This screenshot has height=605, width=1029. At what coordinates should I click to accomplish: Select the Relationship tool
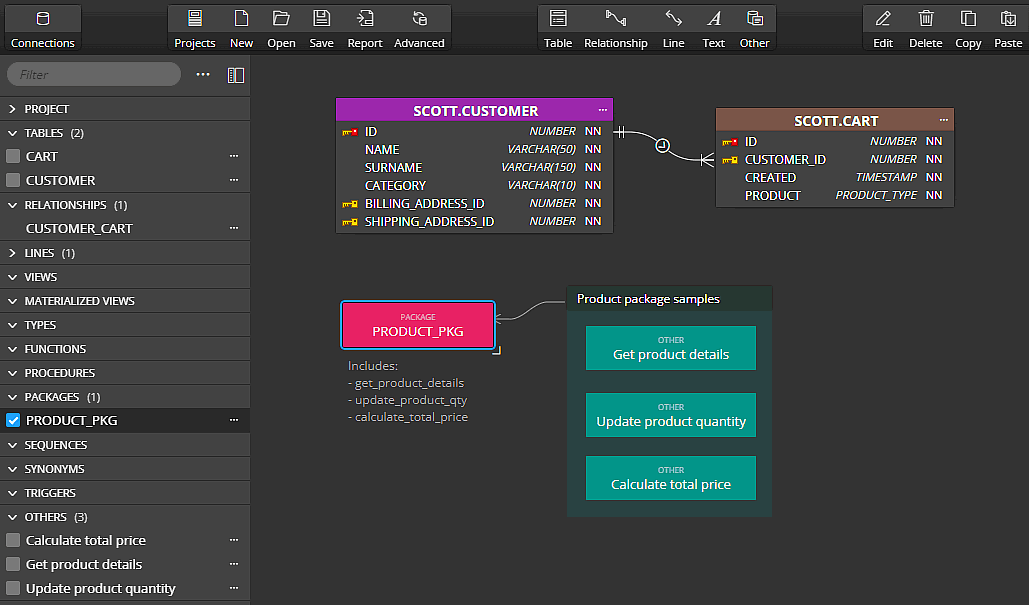(615, 27)
